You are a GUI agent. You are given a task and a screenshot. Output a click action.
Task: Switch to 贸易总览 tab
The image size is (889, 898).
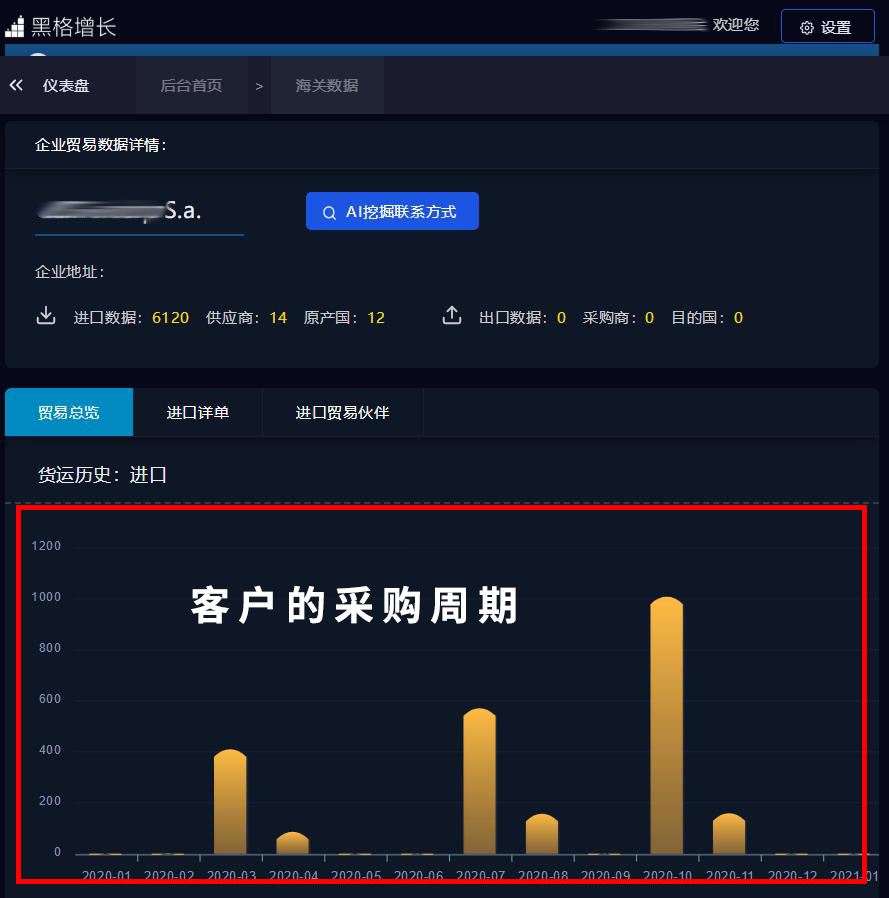click(x=69, y=412)
